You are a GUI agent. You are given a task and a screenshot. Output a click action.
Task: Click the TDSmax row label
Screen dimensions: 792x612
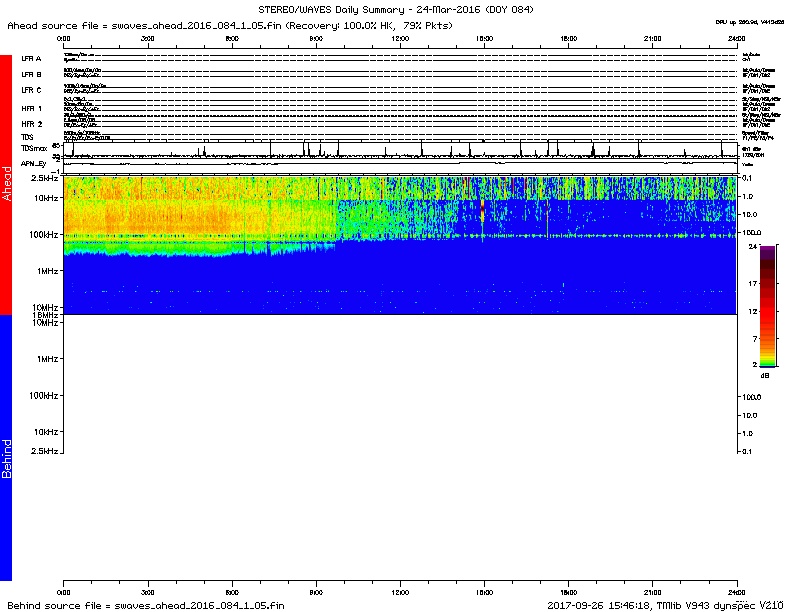pos(35,147)
